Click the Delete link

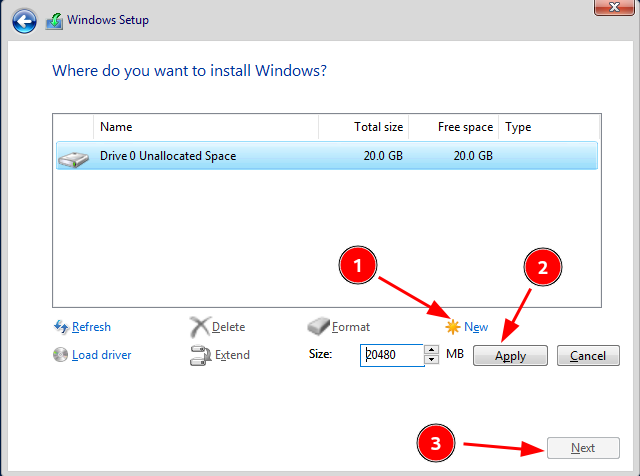point(229,327)
